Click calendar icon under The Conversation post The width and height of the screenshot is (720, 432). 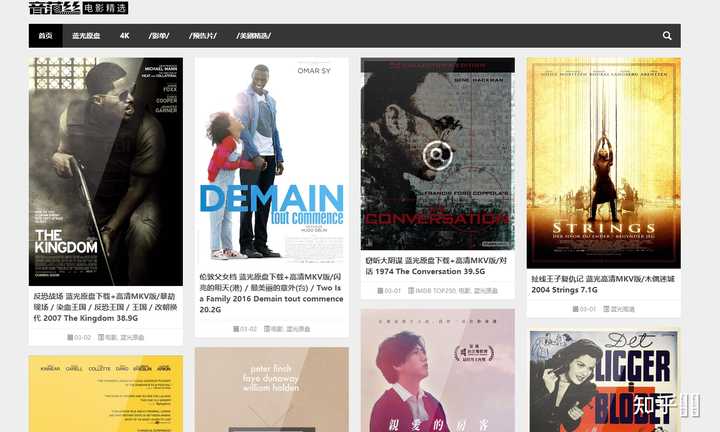[x=380, y=291]
